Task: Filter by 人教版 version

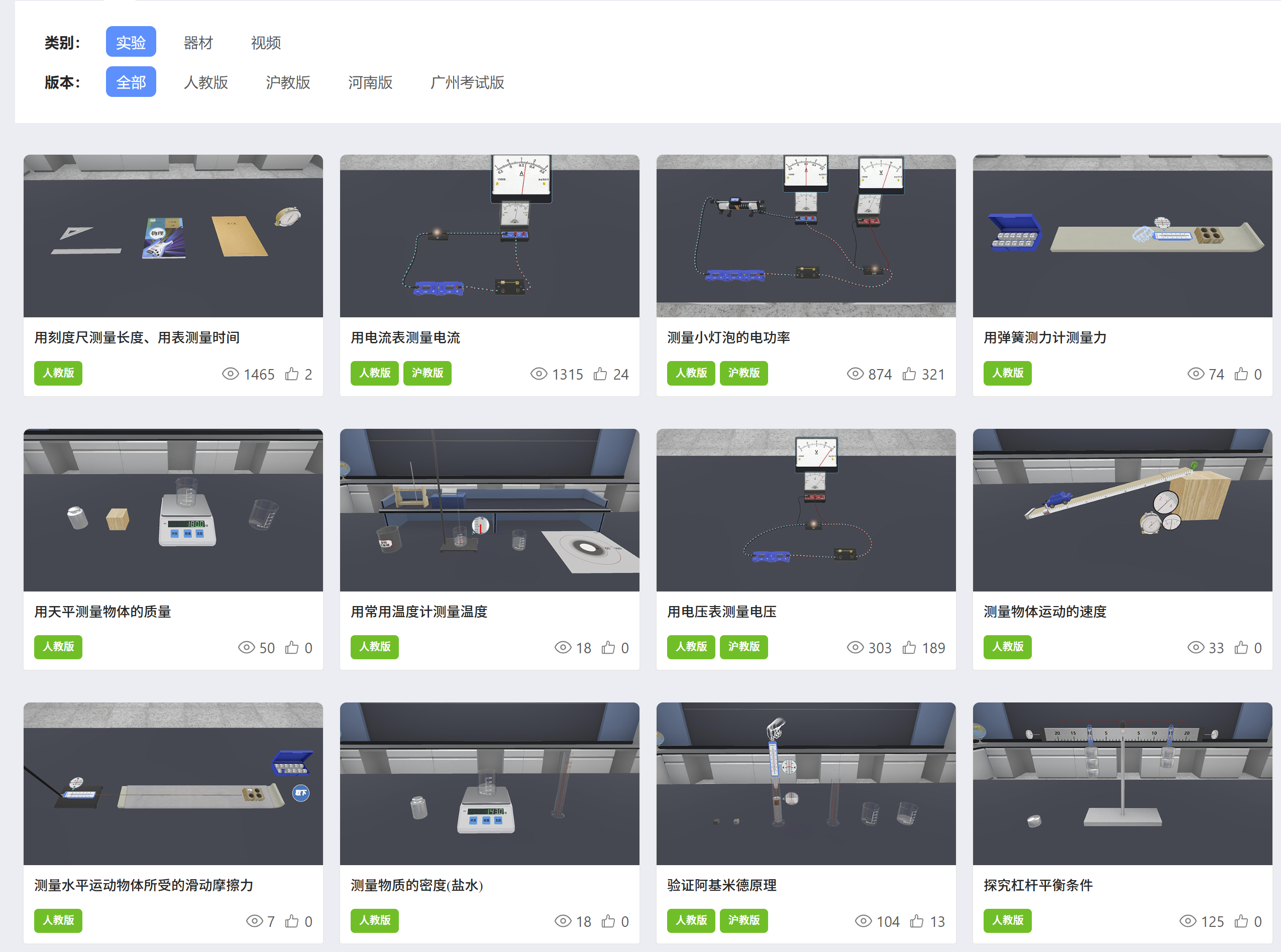Action: tap(206, 82)
